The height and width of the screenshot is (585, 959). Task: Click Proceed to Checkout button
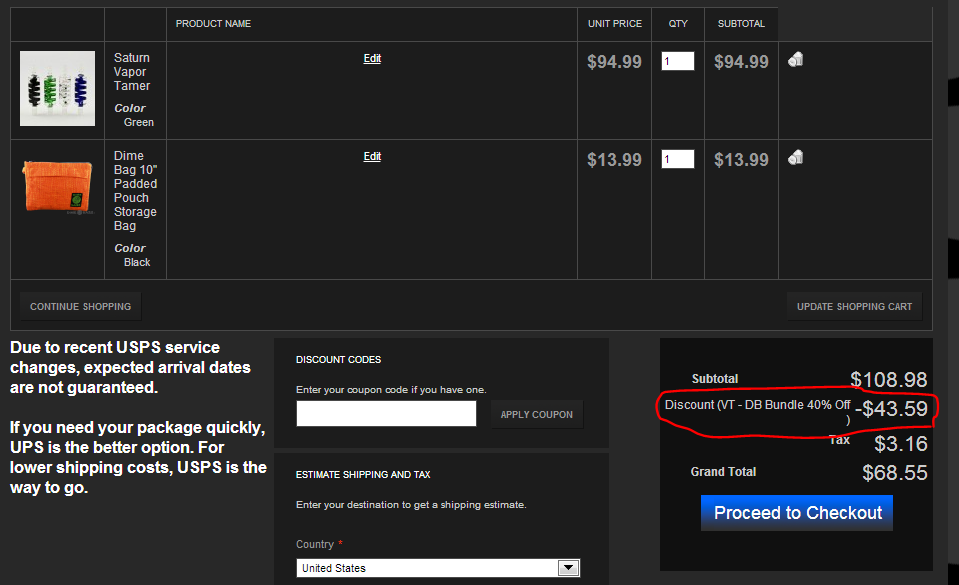tap(797, 513)
